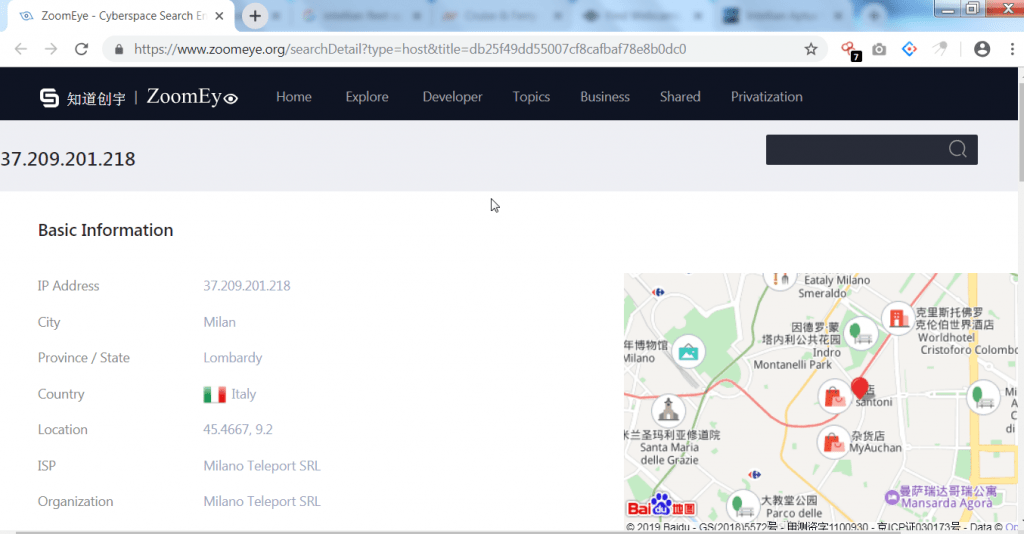Image resolution: width=1024 pixels, height=534 pixels.
Task: Open the Privatization menu item
Action: 767,97
